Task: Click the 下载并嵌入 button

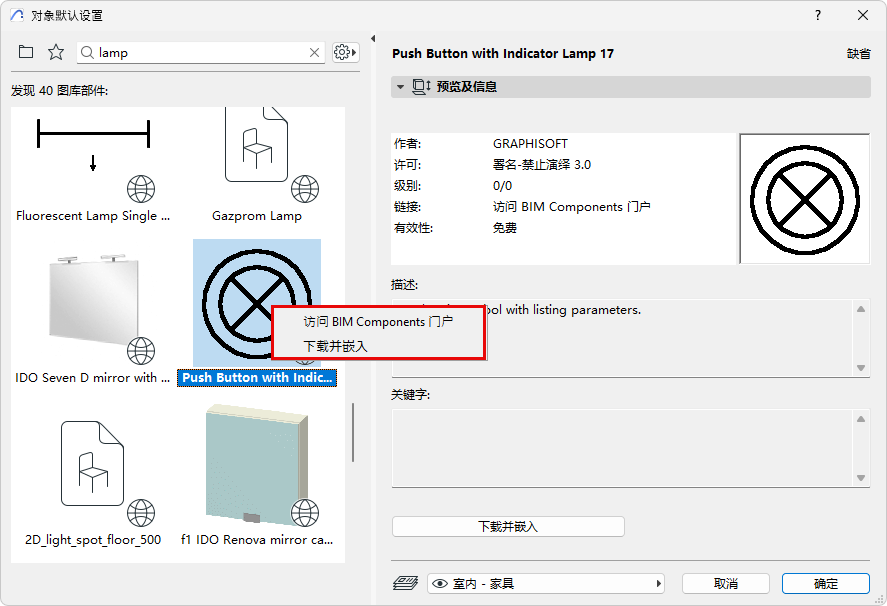Action: (x=508, y=526)
